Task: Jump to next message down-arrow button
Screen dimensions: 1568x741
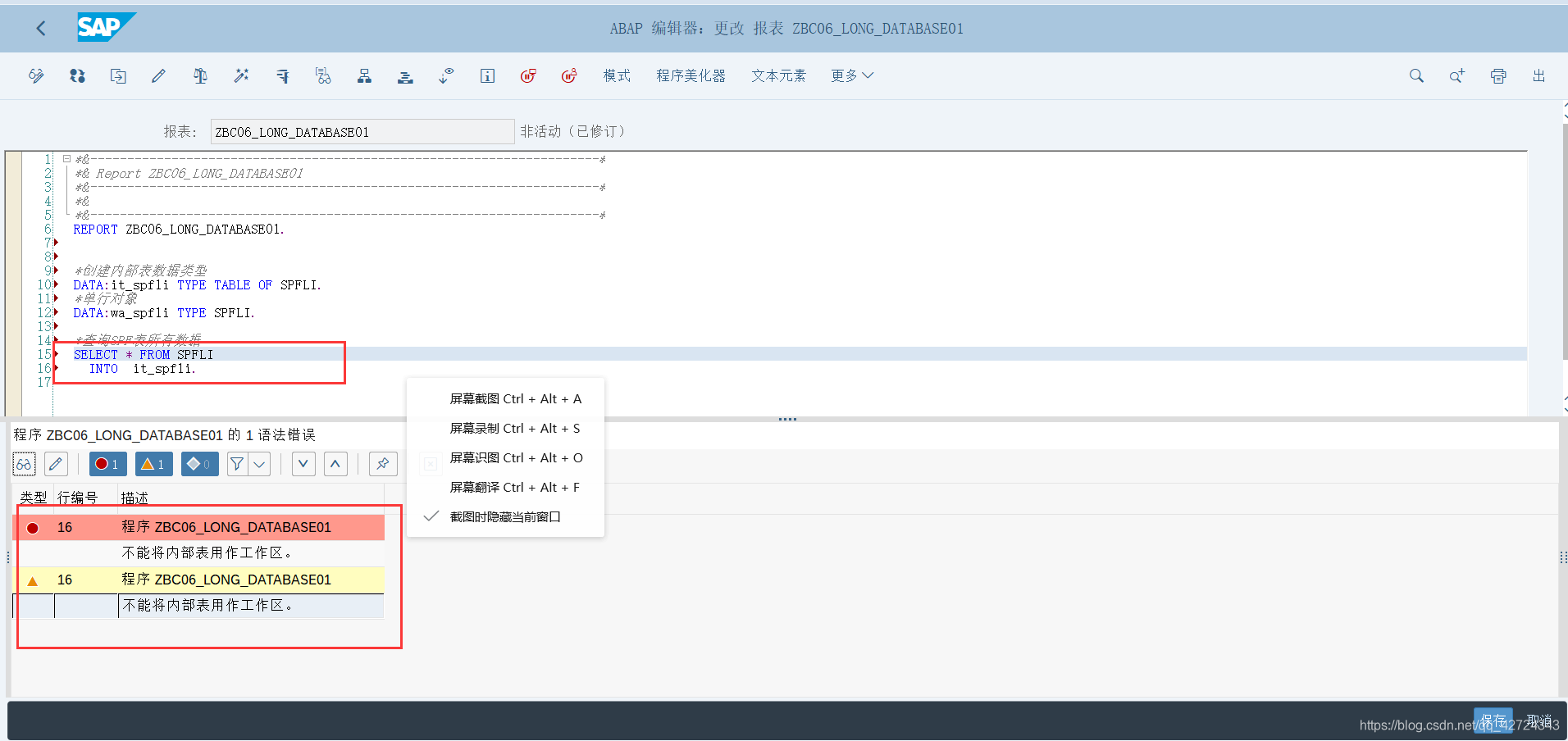Action: (303, 465)
